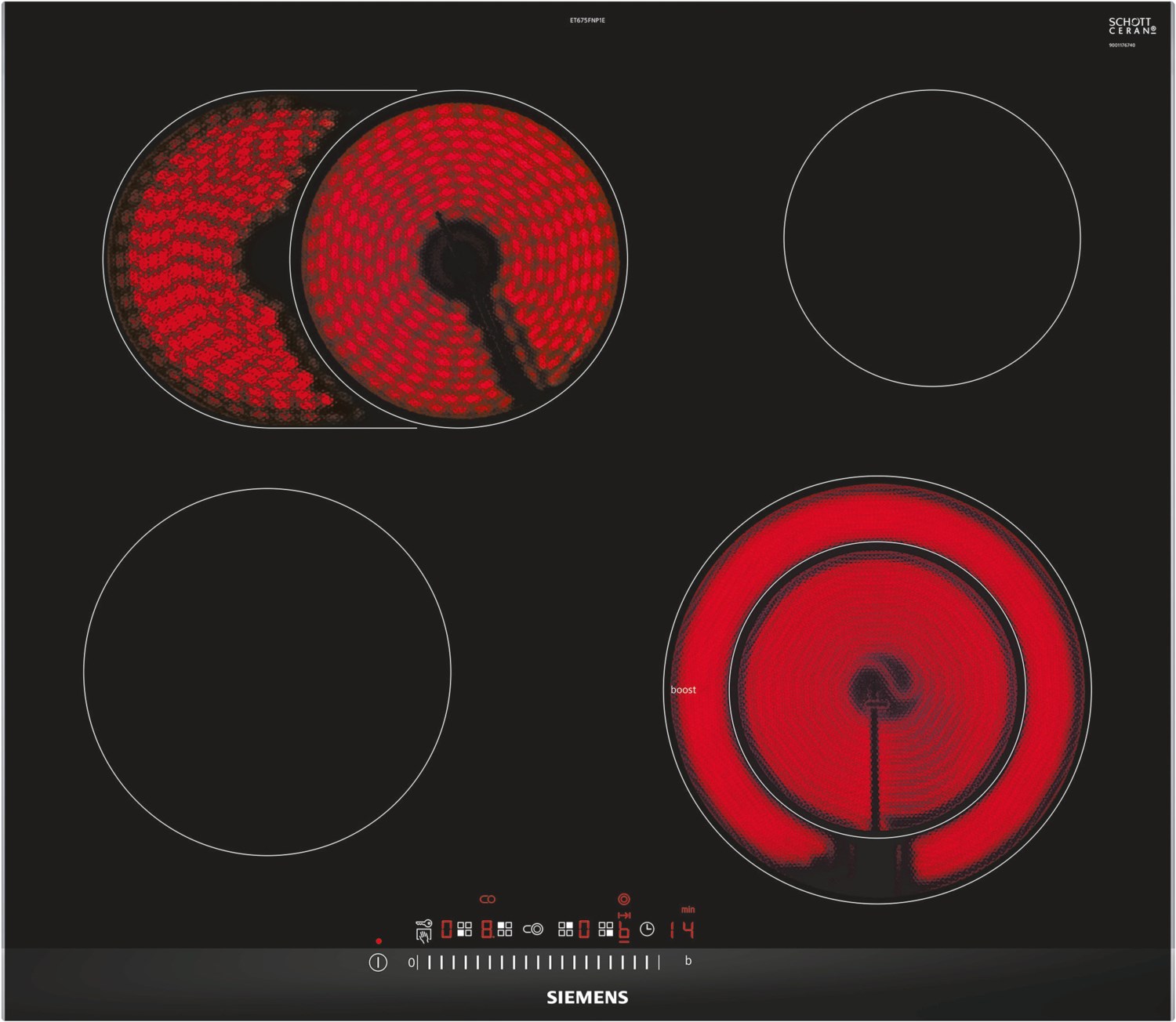Tap the red oval roasting zone indicator
The width and height of the screenshot is (1176, 1022).
[x=488, y=899]
